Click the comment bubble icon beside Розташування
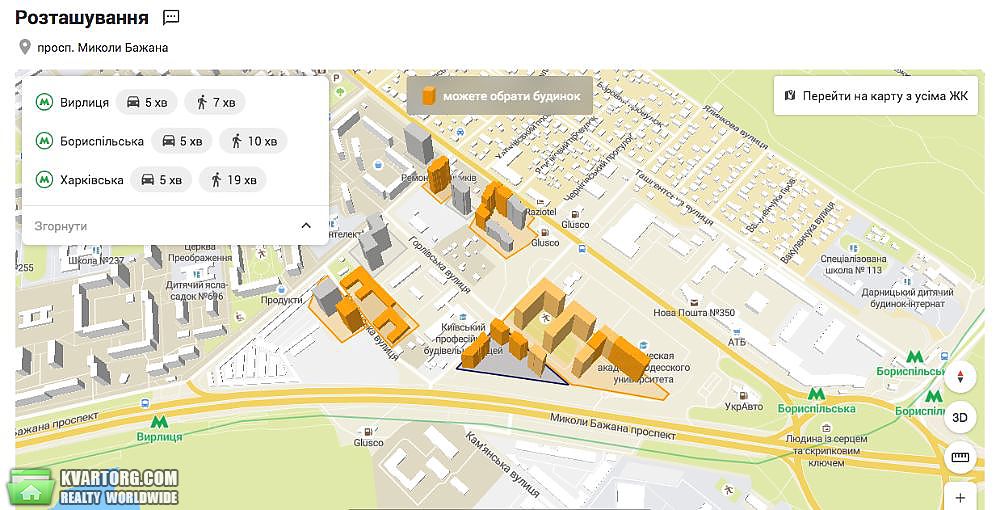The image size is (1000, 510). pyautogui.click(x=171, y=17)
